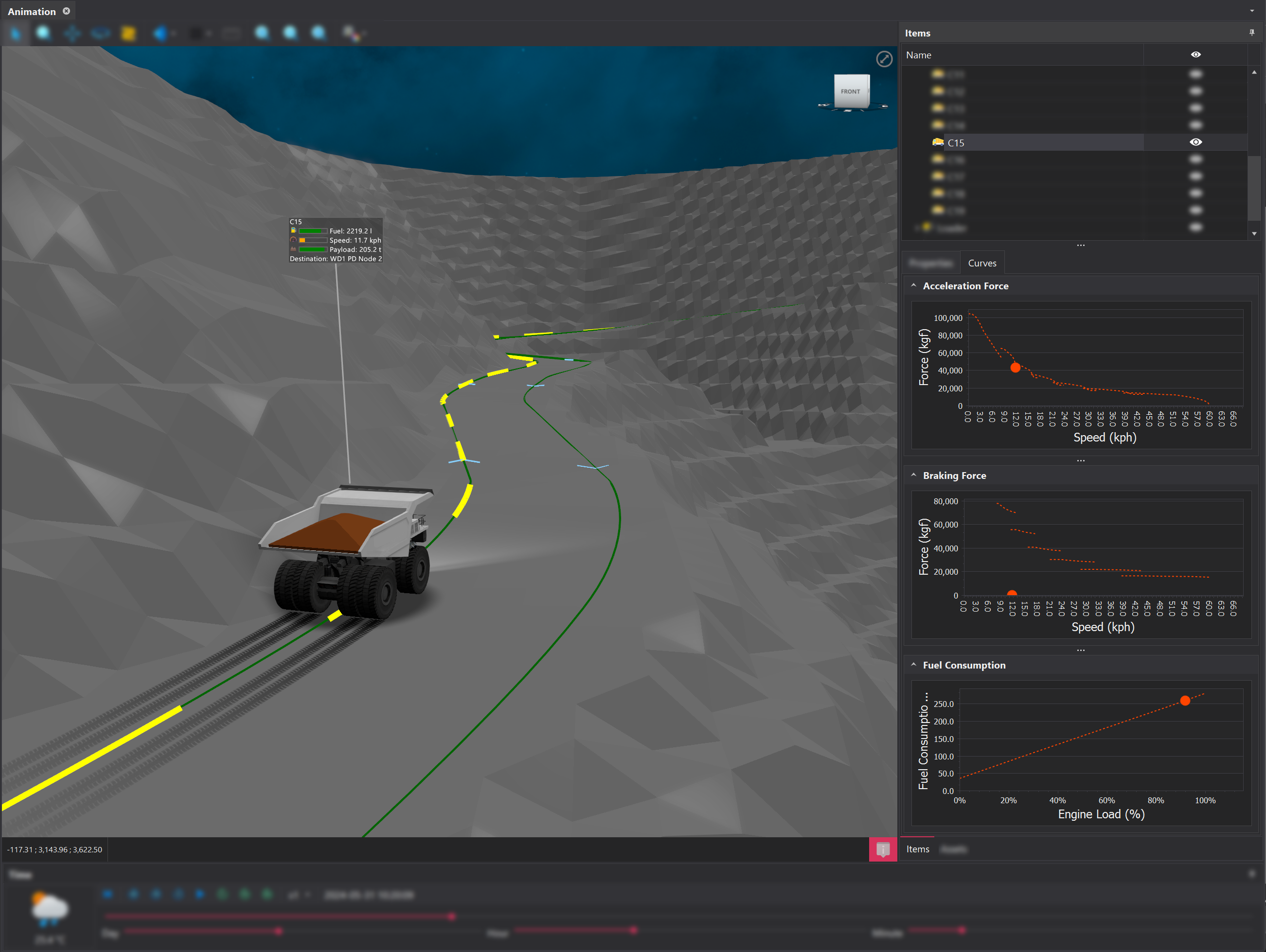Click the pan cross-arrows tool
This screenshot has height=952, width=1266.
[x=72, y=34]
